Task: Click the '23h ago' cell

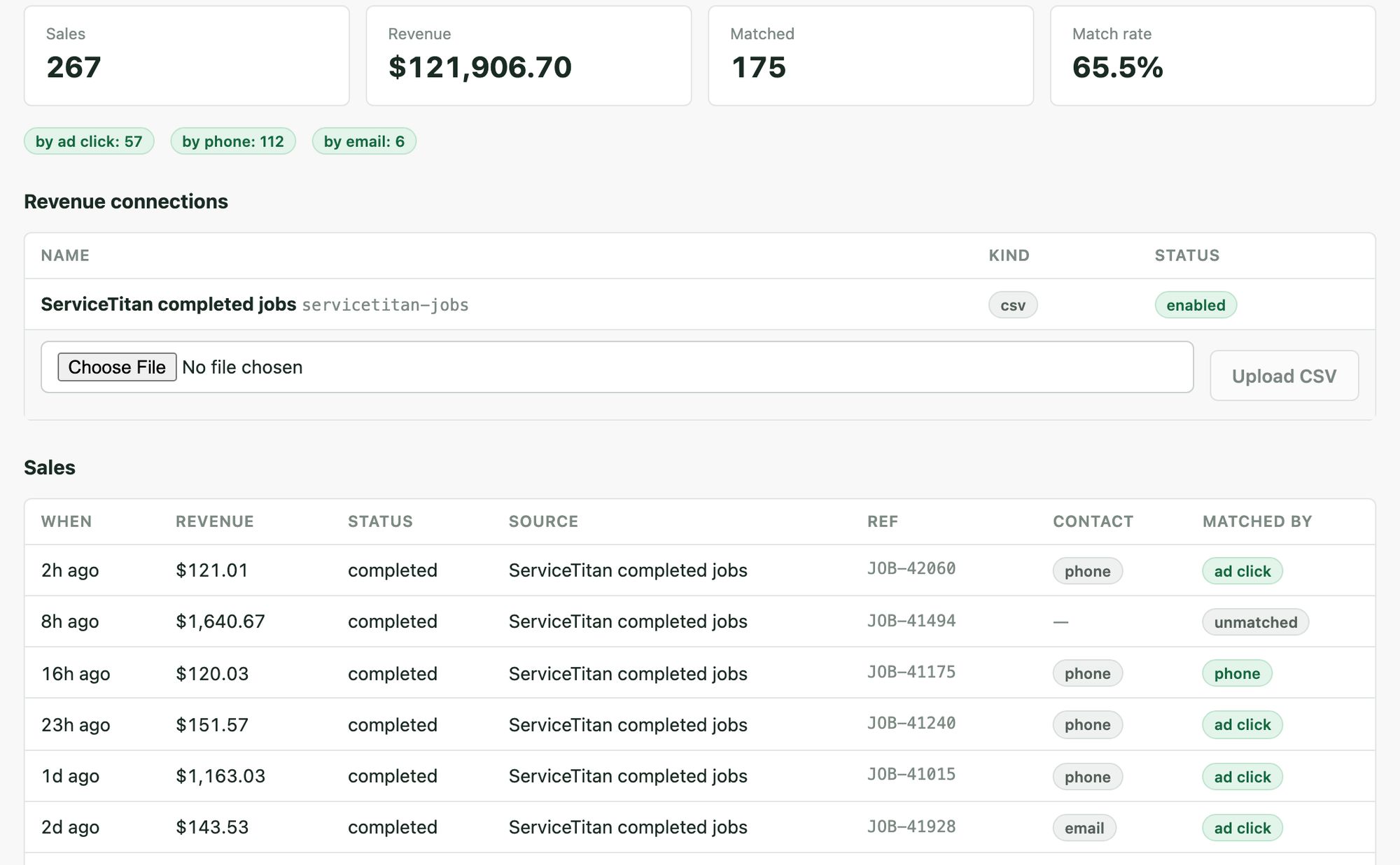Action: pyautogui.click(x=76, y=725)
